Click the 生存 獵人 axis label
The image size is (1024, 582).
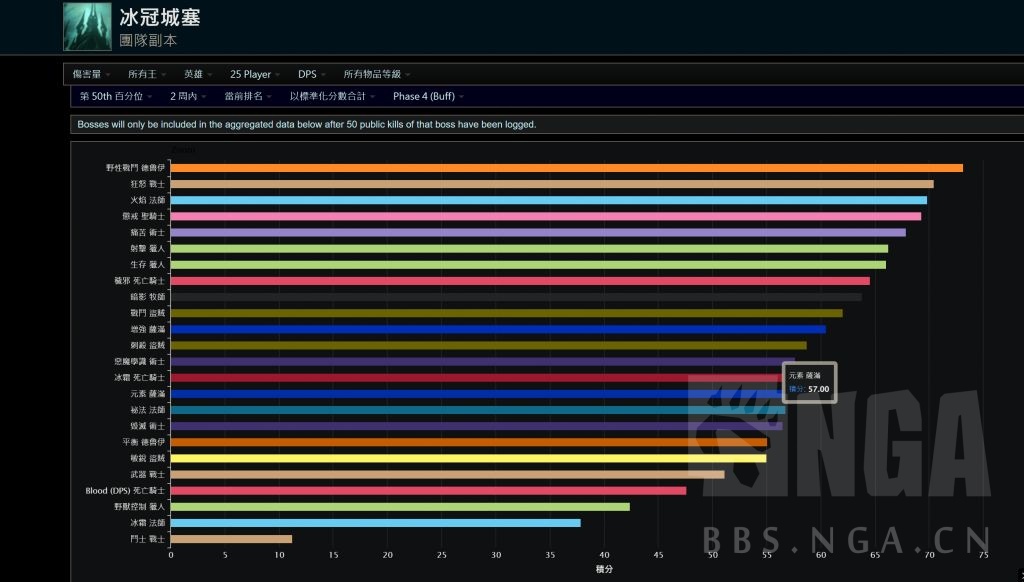(x=148, y=265)
